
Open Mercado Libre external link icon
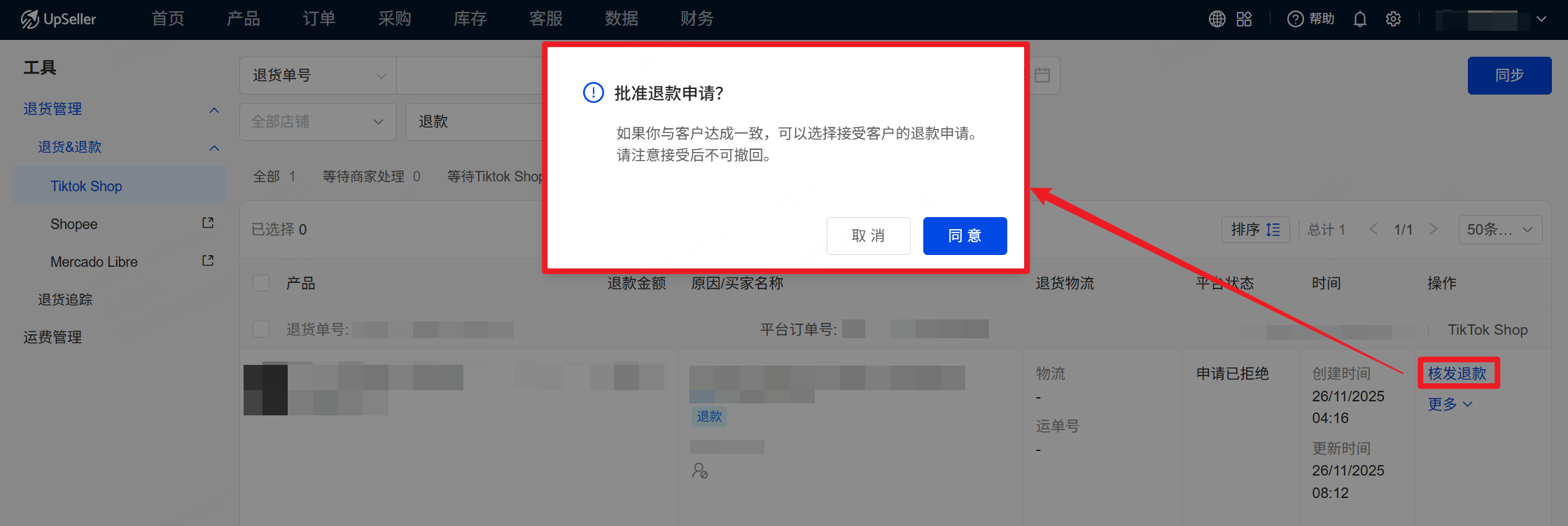pyautogui.click(x=208, y=261)
